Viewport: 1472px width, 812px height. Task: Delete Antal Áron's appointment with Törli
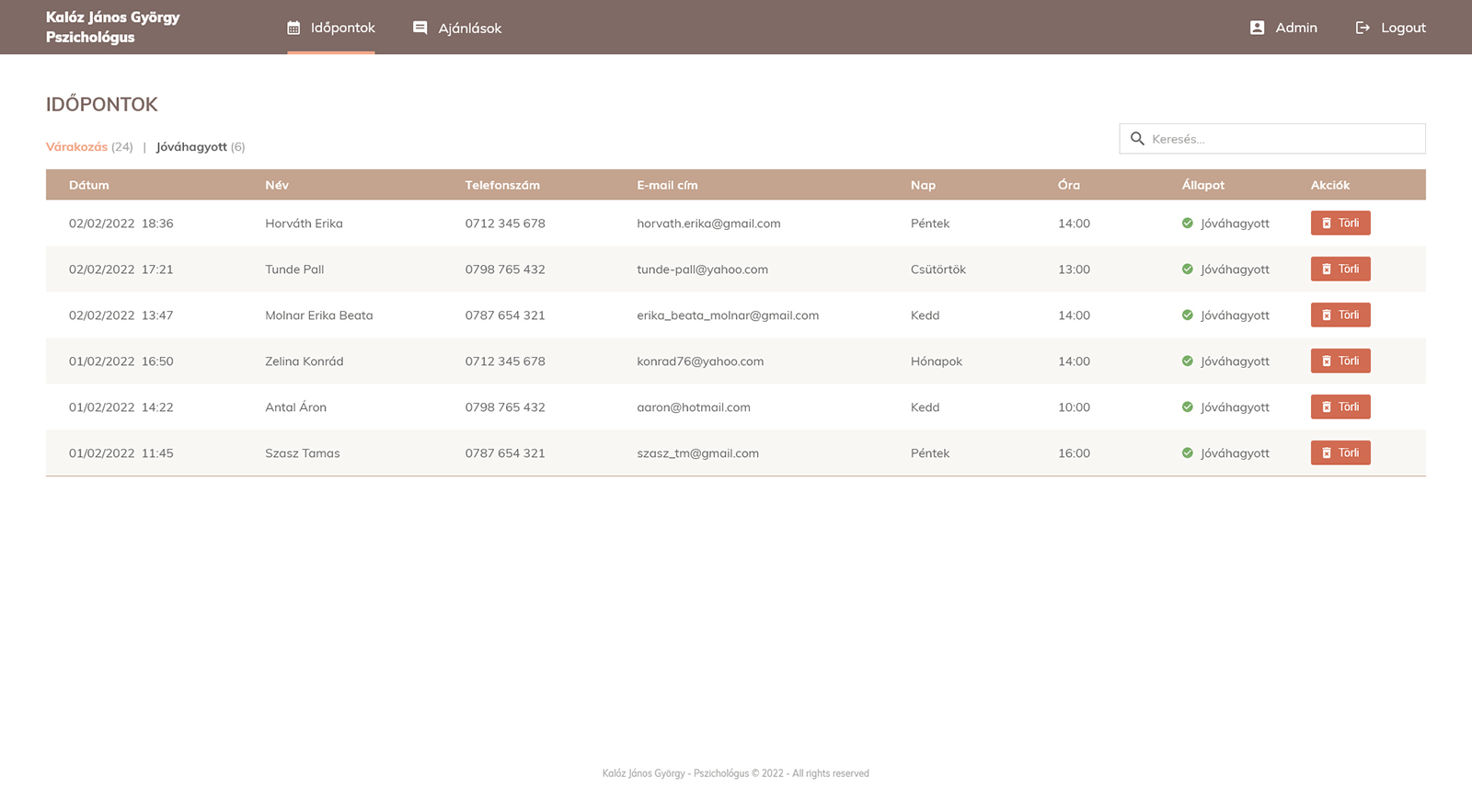click(x=1340, y=407)
